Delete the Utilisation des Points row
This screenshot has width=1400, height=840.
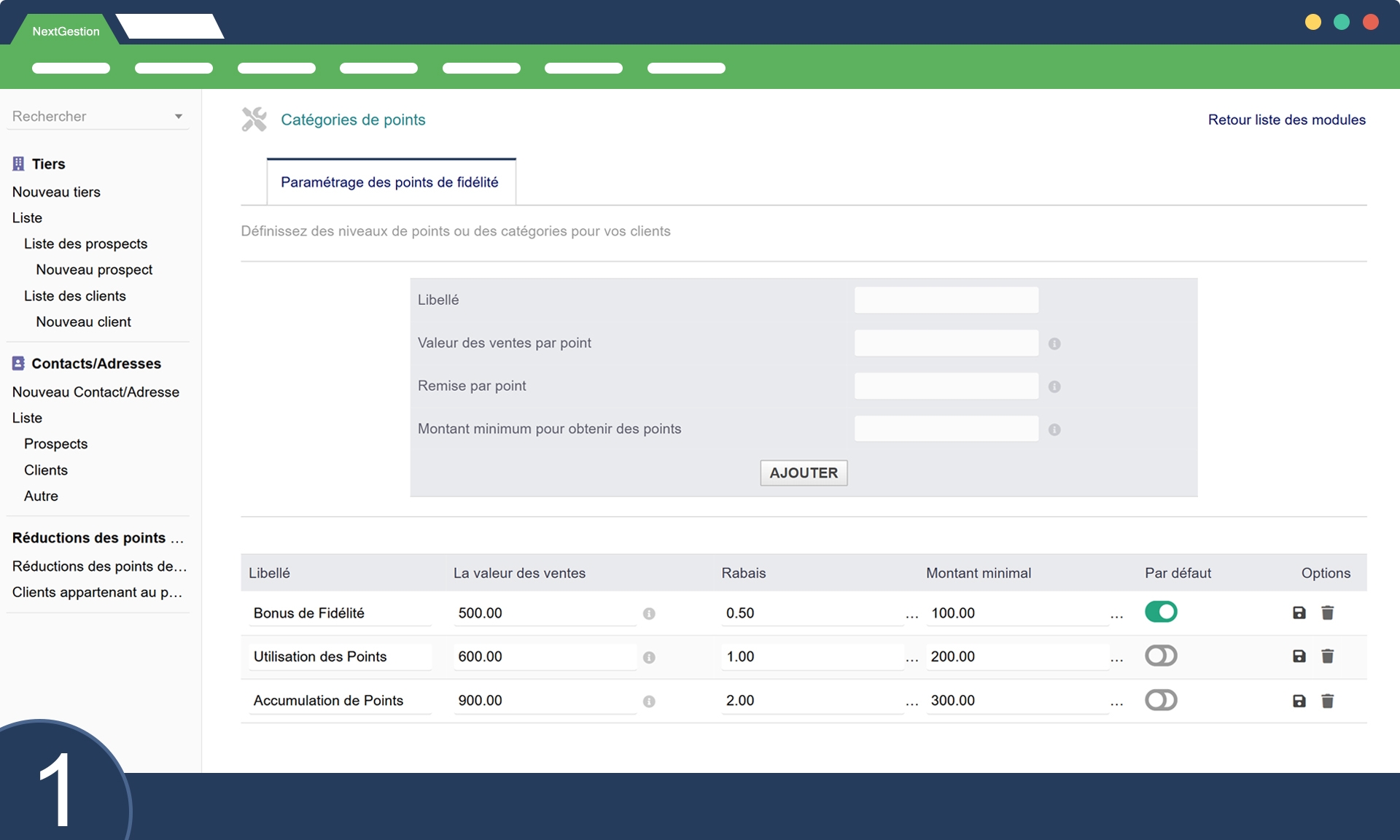1327,656
